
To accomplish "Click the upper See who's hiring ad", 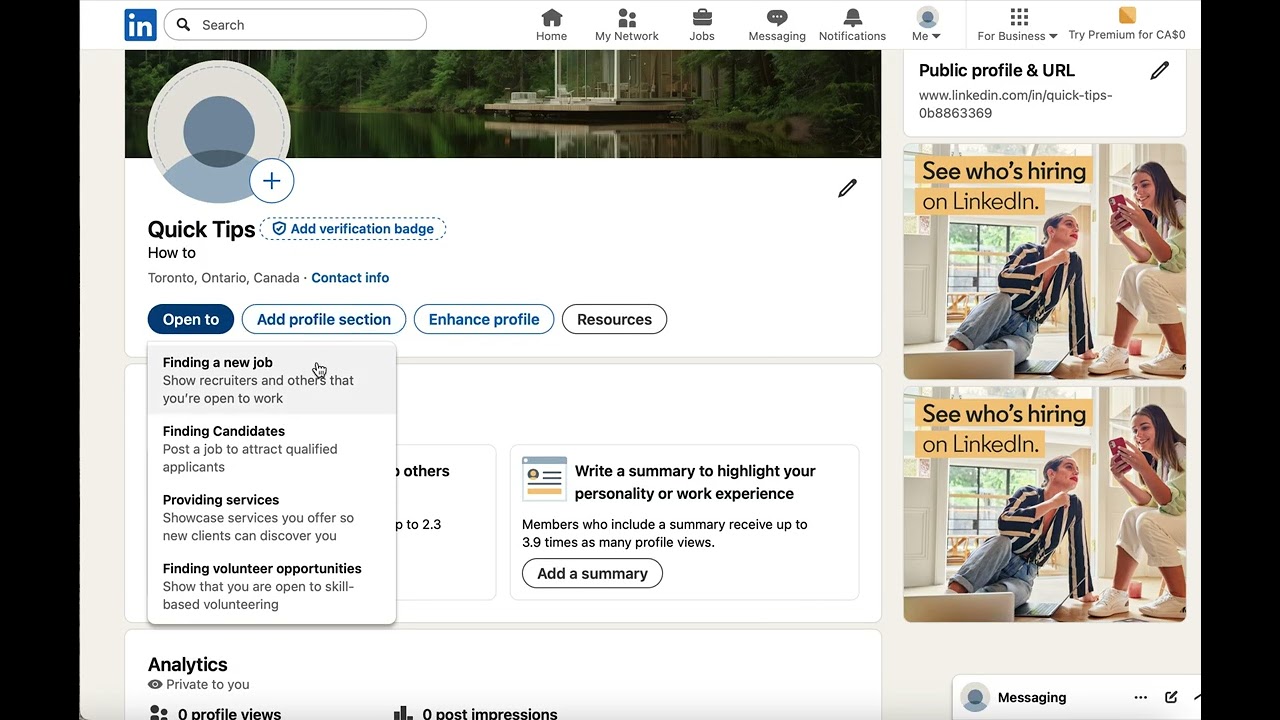I will (1045, 262).
